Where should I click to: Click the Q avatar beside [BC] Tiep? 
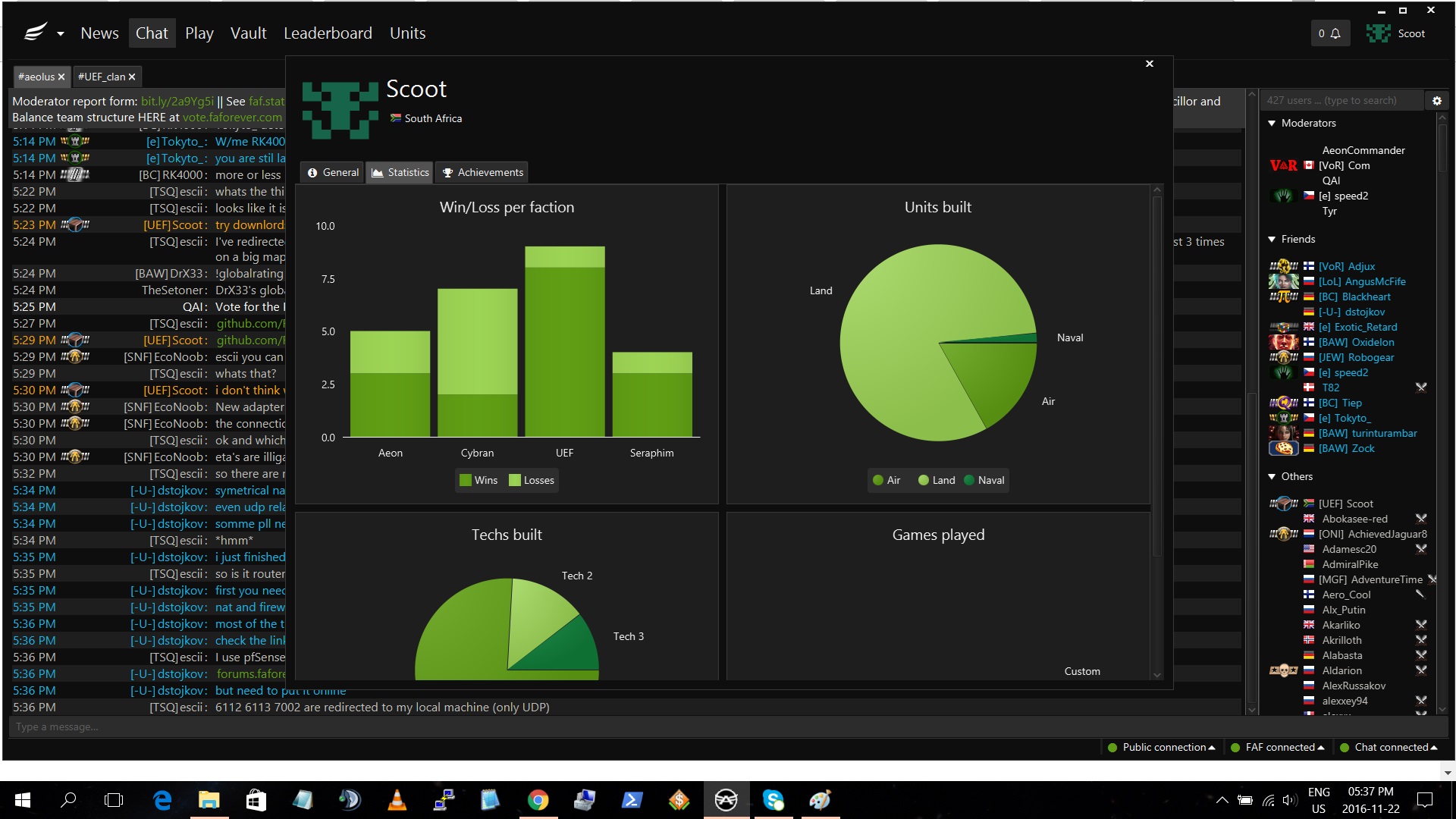pyautogui.click(x=1283, y=403)
